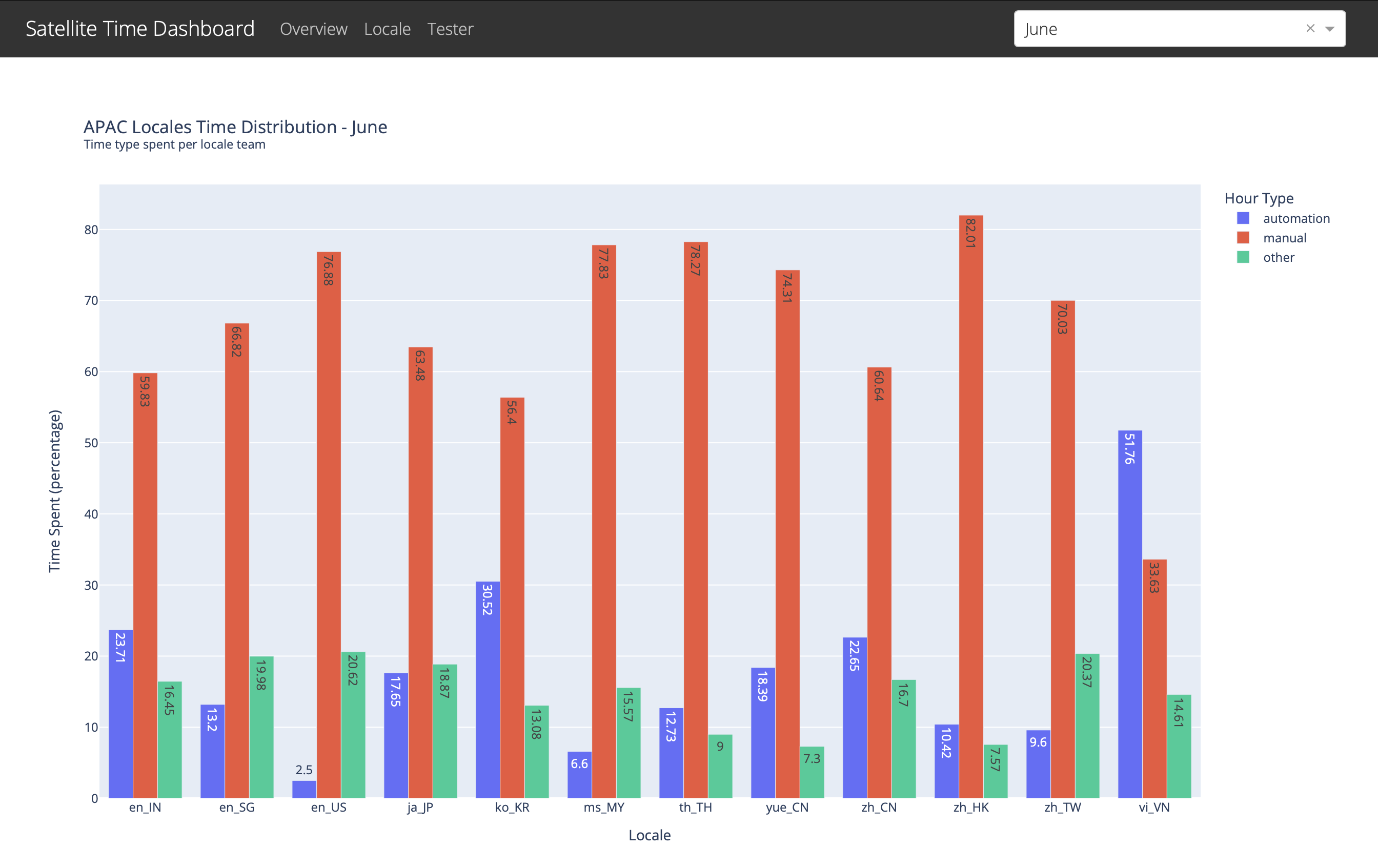This screenshot has width=1378, height=868.
Task: Click the ms_MY automation bar 6.6
Action: [580, 774]
